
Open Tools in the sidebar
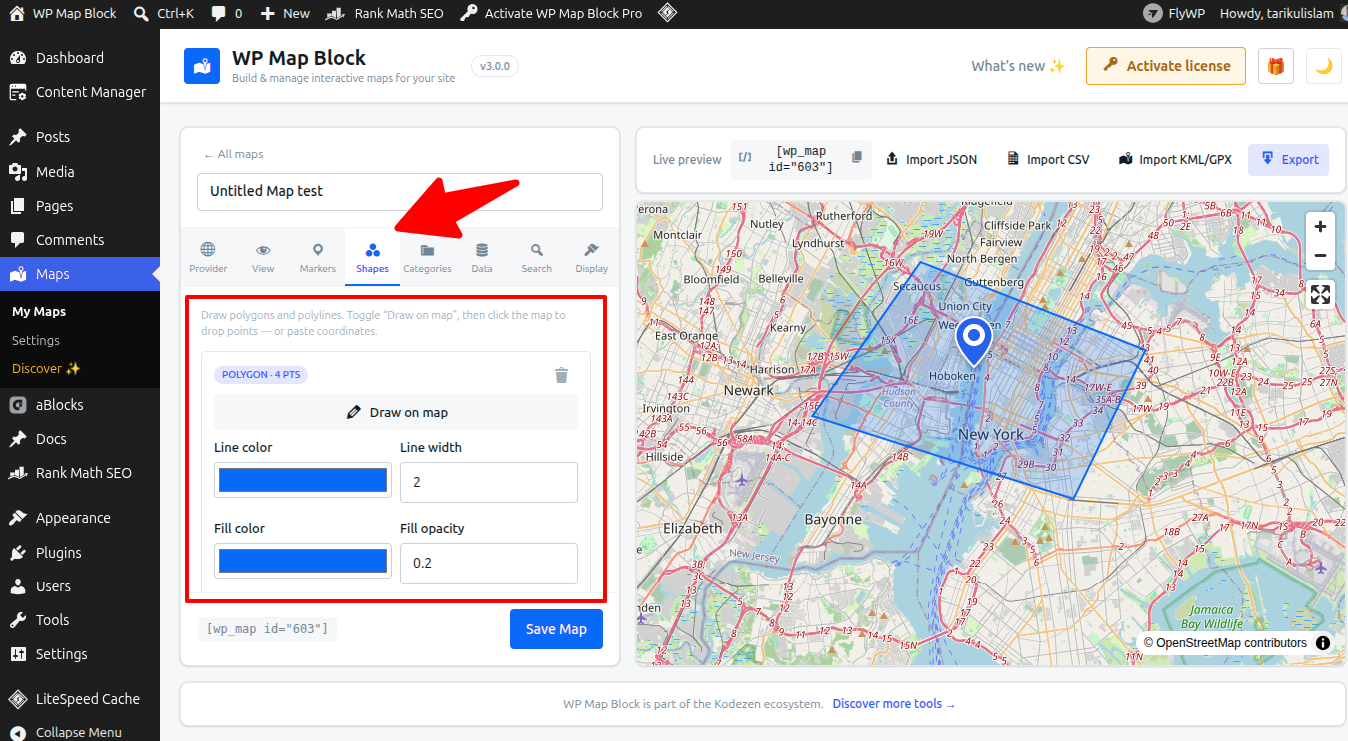click(80, 620)
